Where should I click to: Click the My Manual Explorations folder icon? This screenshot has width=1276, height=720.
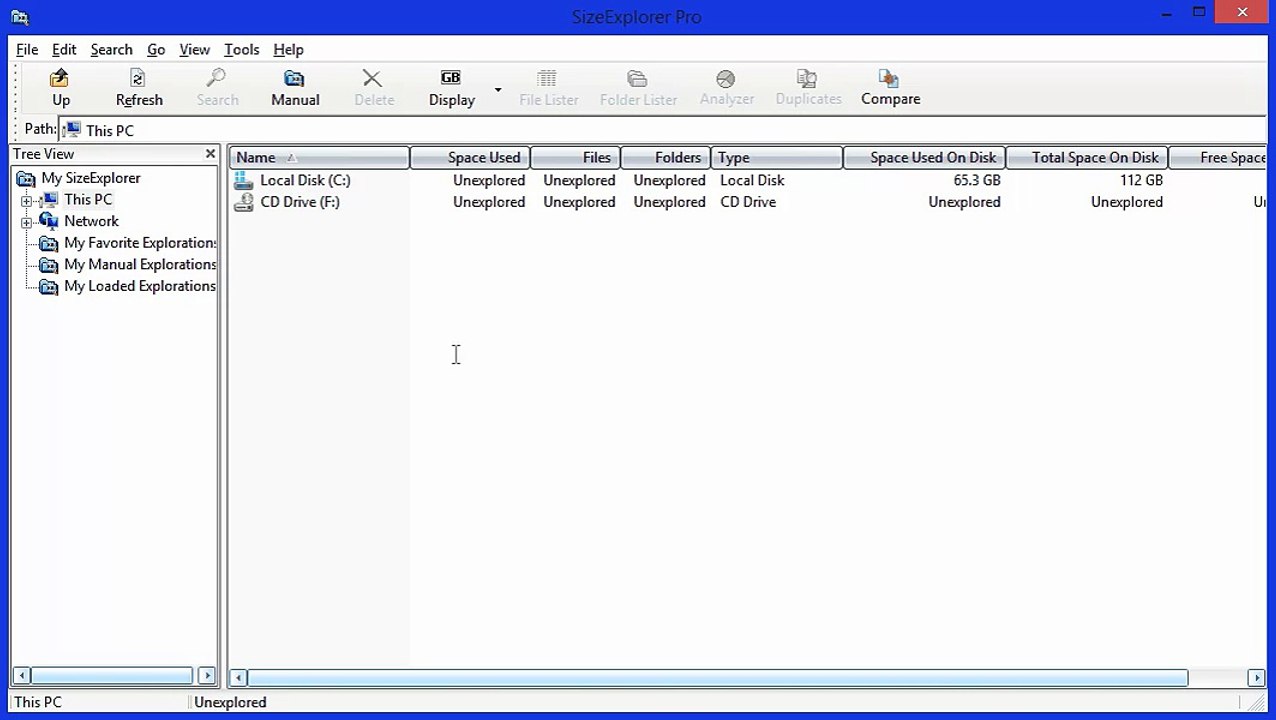[x=49, y=265]
